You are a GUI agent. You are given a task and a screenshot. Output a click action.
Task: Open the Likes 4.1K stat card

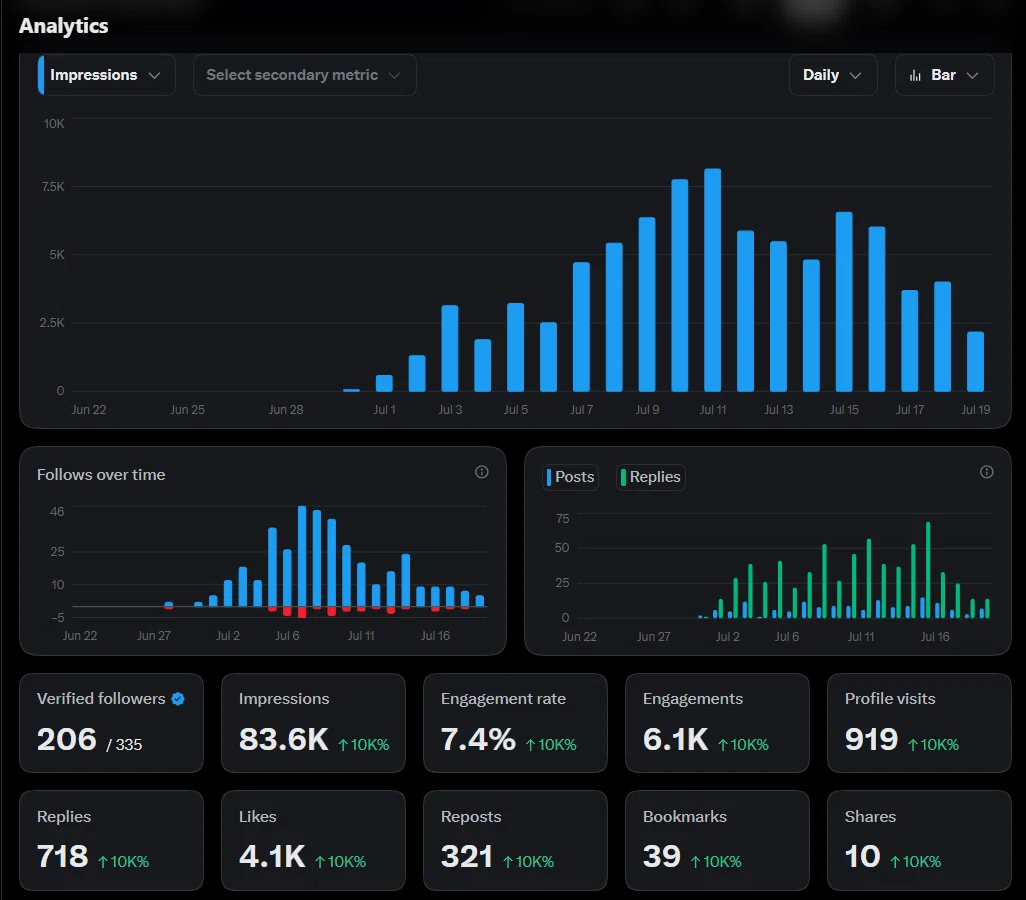pos(313,840)
